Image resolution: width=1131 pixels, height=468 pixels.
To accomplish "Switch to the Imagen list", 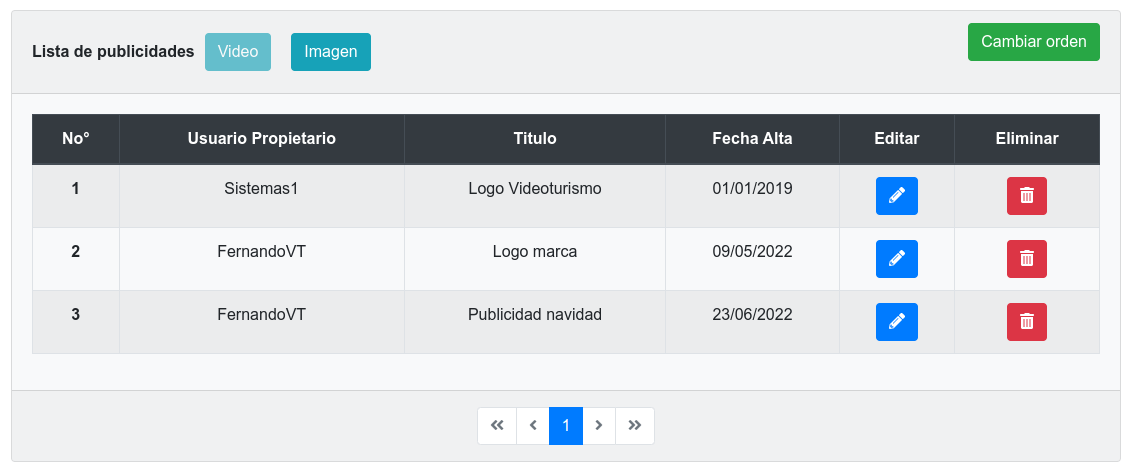I will coord(331,52).
